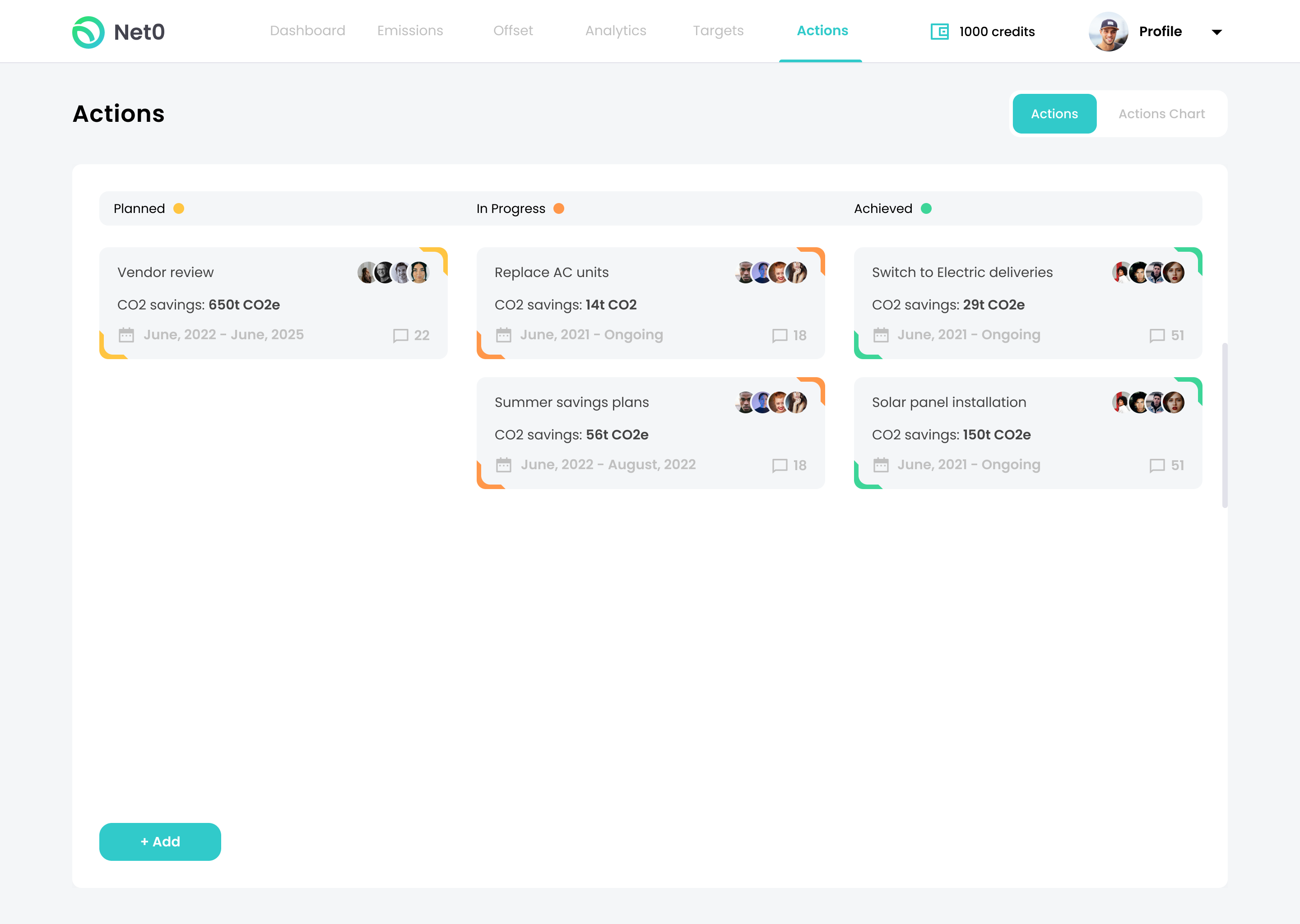The width and height of the screenshot is (1300, 924).
Task: Click the yellow Planned status dot
Action: [179, 208]
